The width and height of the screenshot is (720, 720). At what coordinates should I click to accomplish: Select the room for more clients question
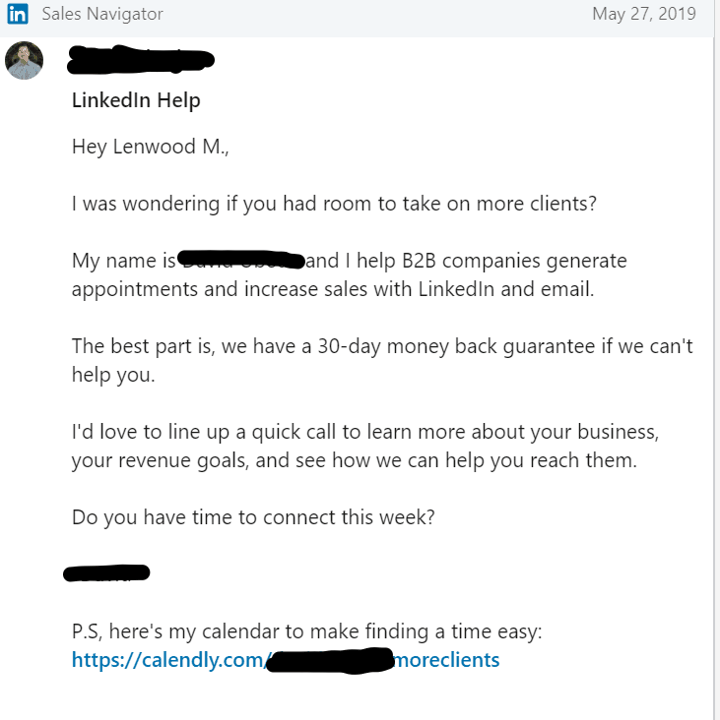click(x=334, y=203)
